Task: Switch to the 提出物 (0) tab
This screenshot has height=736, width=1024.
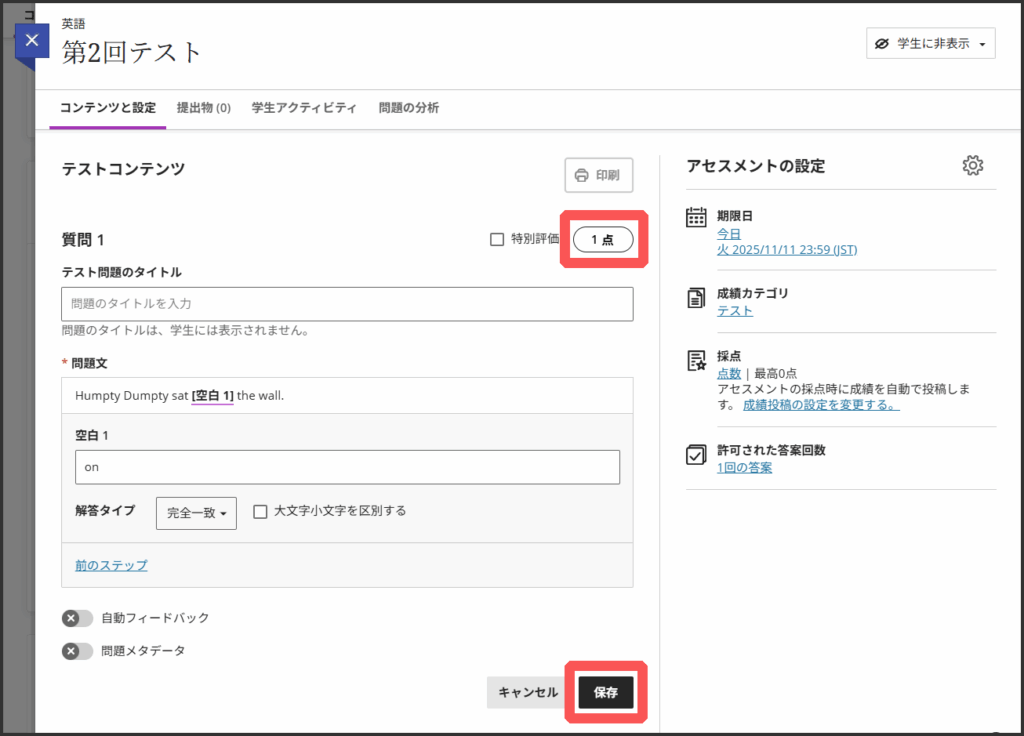Action: [x=203, y=108]
